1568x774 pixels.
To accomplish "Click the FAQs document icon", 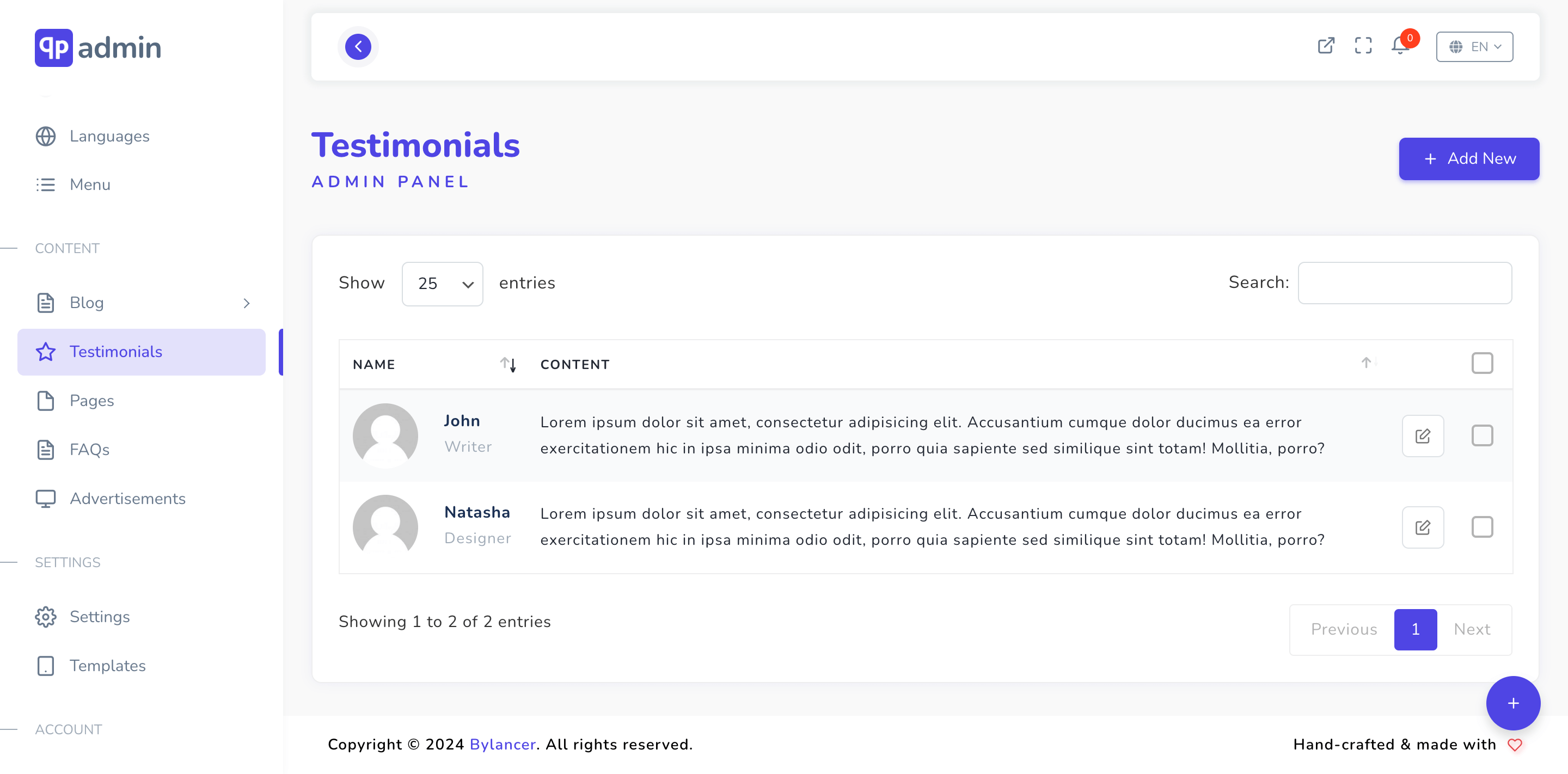I will (x=46, y=449).
